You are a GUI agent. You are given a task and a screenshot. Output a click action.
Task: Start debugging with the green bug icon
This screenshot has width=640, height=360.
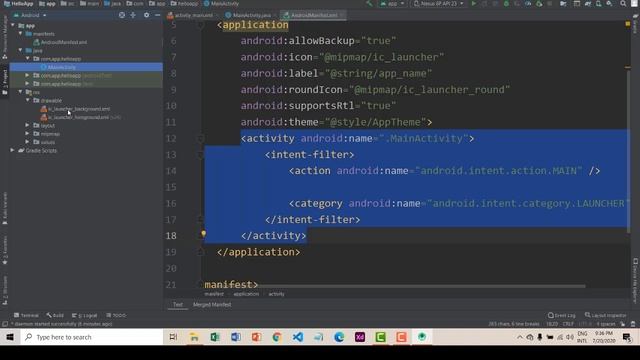tap(506, 4)
